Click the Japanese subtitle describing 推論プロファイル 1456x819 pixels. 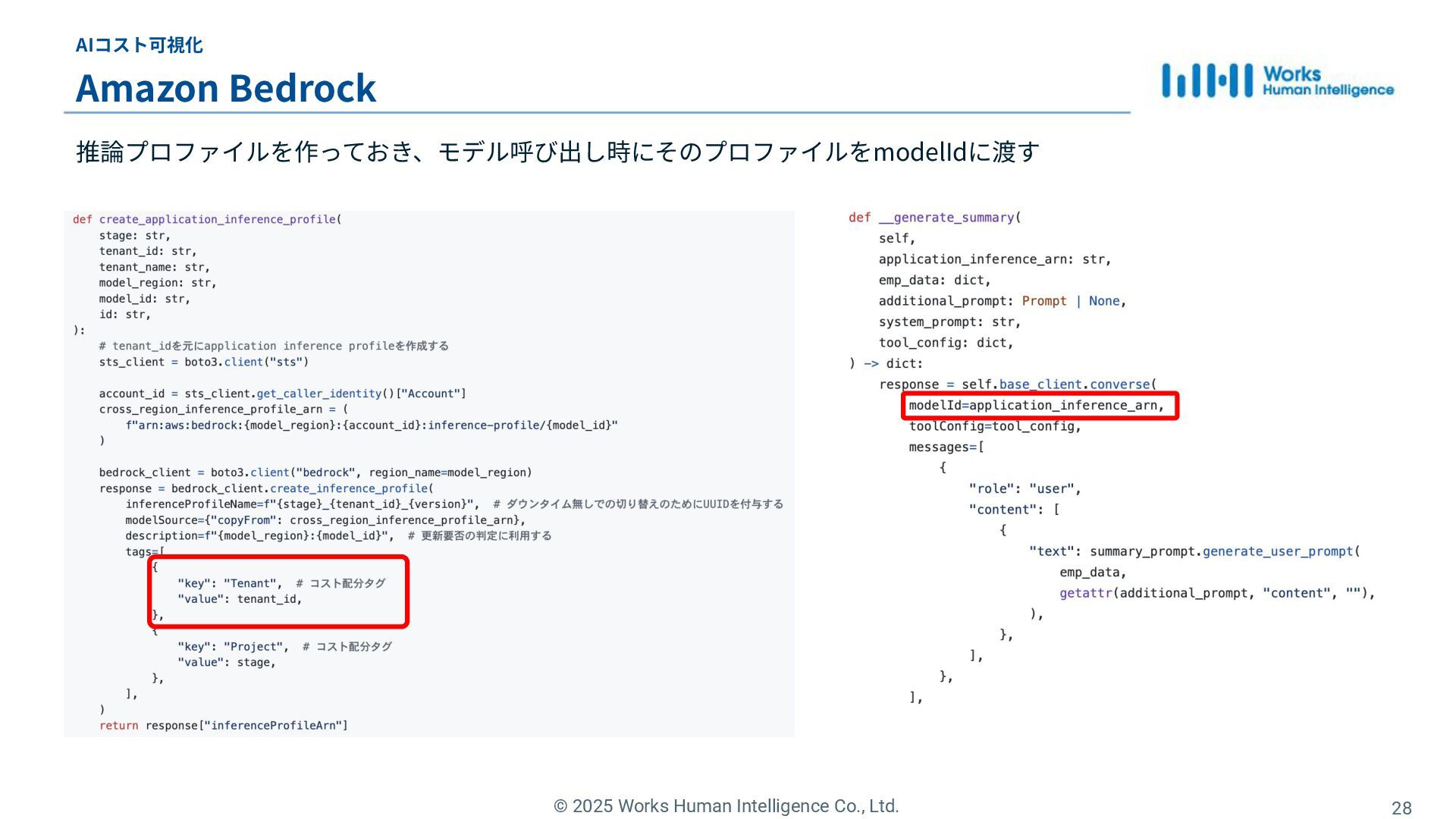(557, 152)
